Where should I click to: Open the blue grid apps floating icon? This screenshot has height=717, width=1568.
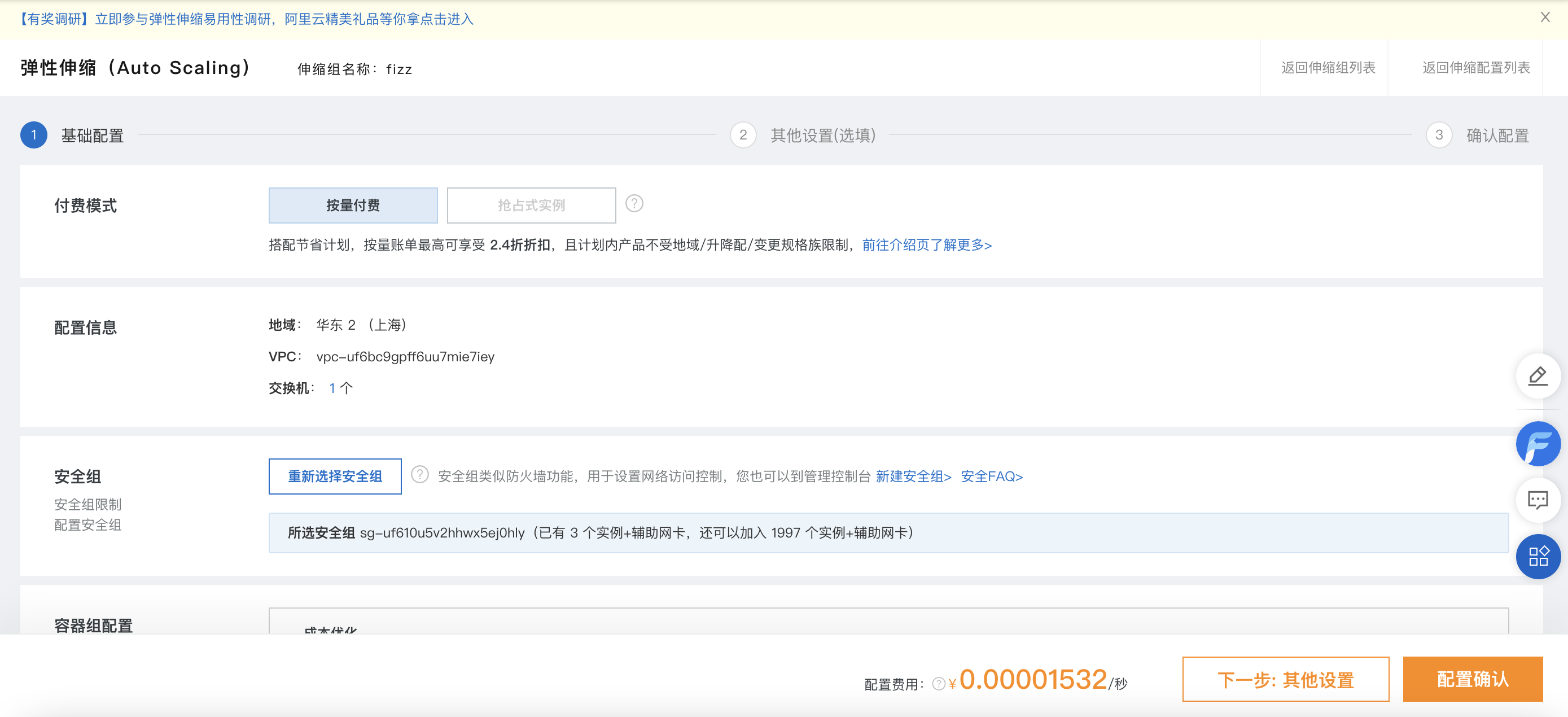[x=1538, y=556]
